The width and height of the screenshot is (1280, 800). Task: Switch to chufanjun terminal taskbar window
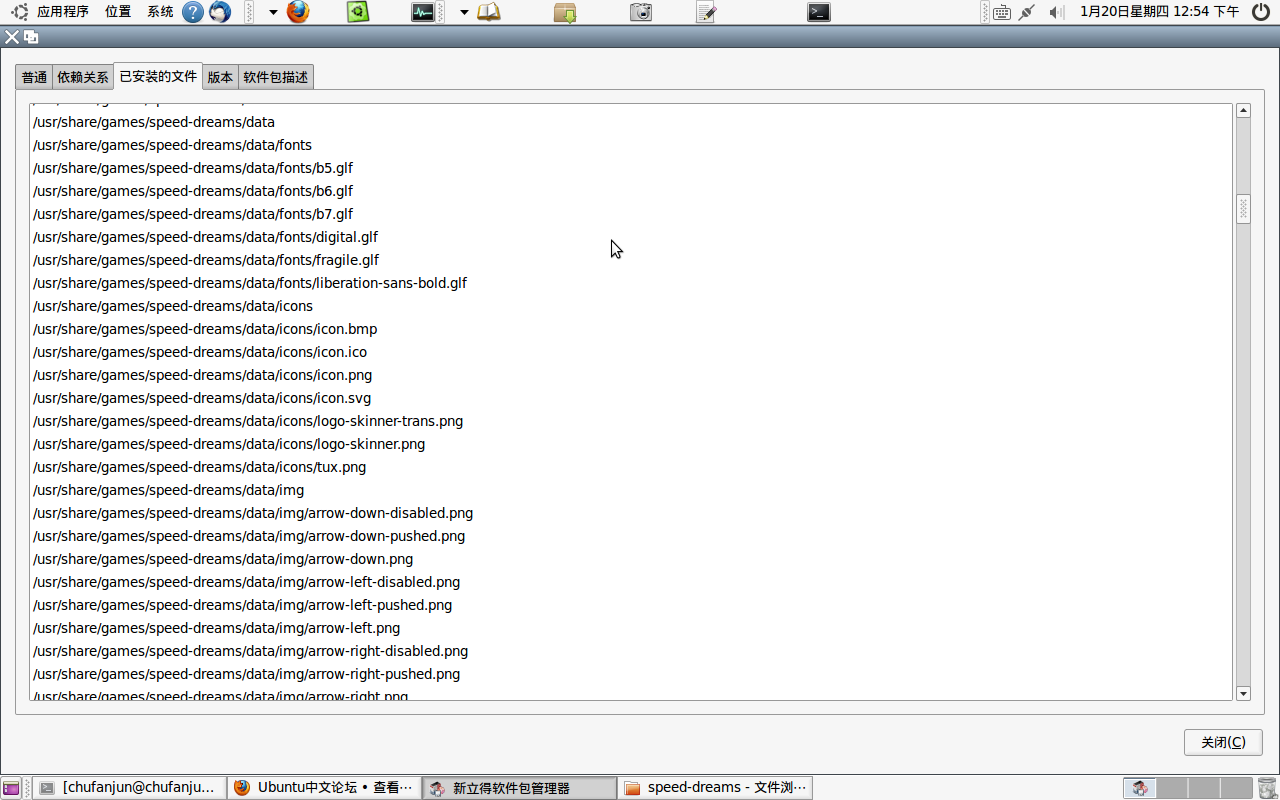[x=129, y=788]
